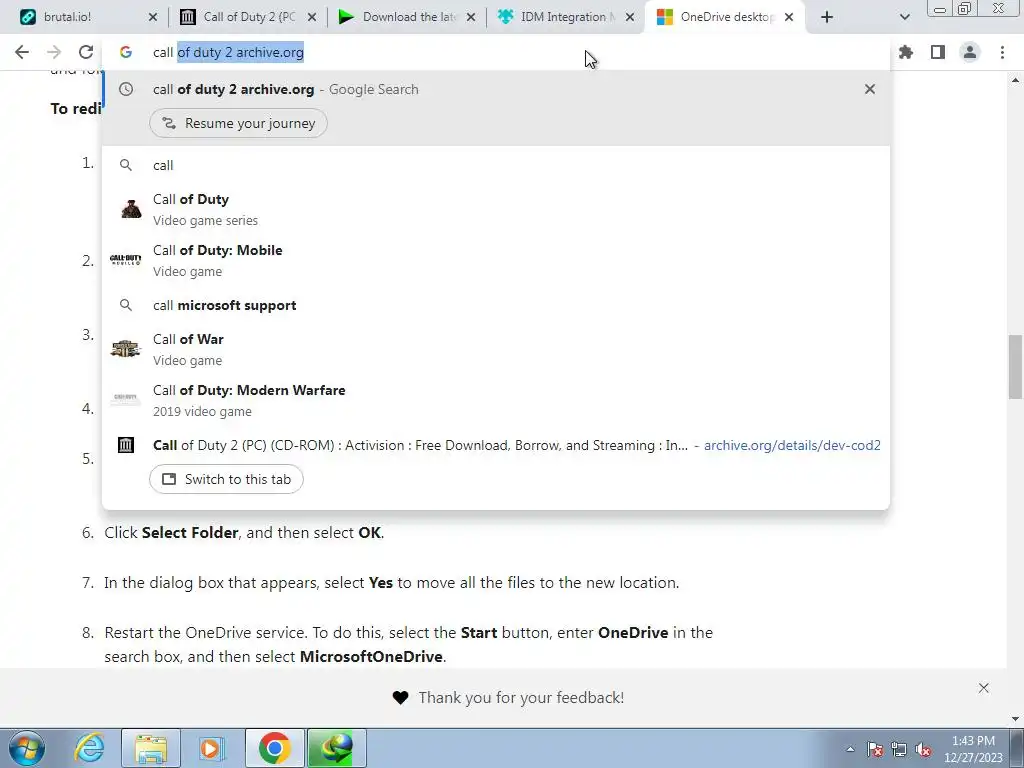Open the Download the latest tab
This screenshot has width=1024, height=768.
click(x=408, y=17)
